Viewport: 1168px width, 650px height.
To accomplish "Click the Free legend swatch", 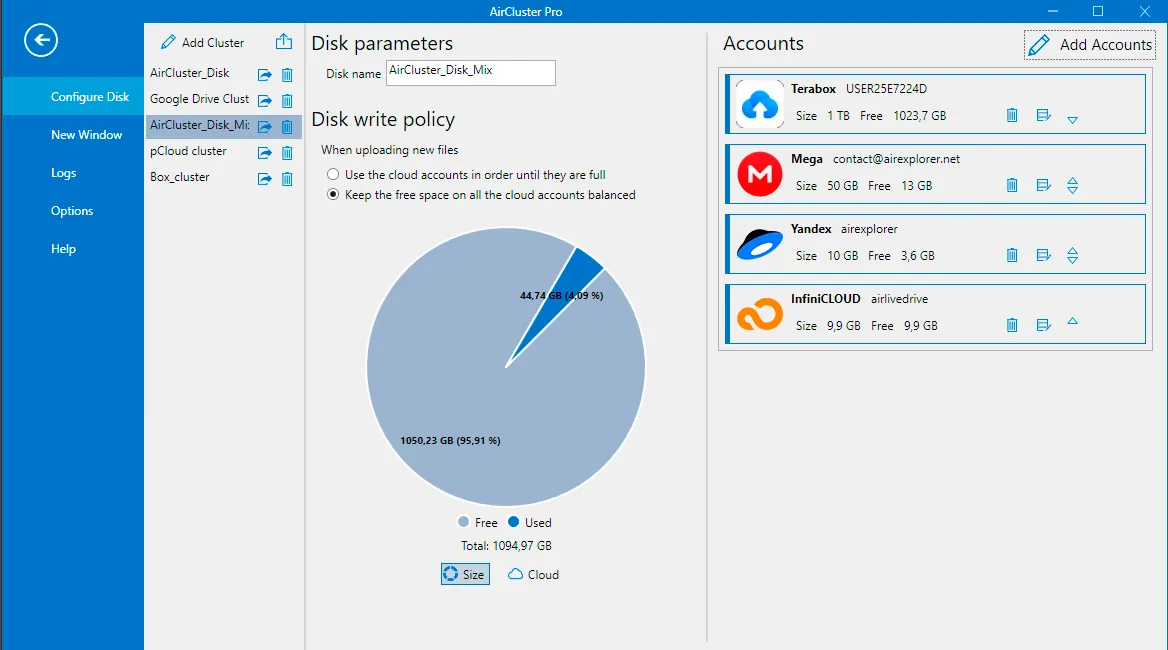I will tap(463, 522).
